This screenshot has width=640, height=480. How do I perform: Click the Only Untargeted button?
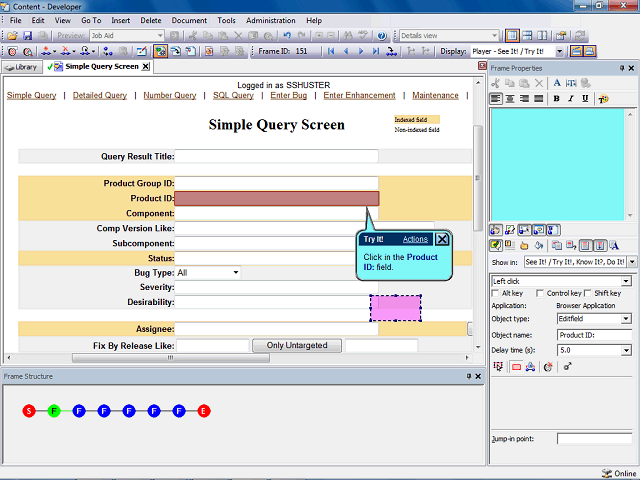pos(297,346)
